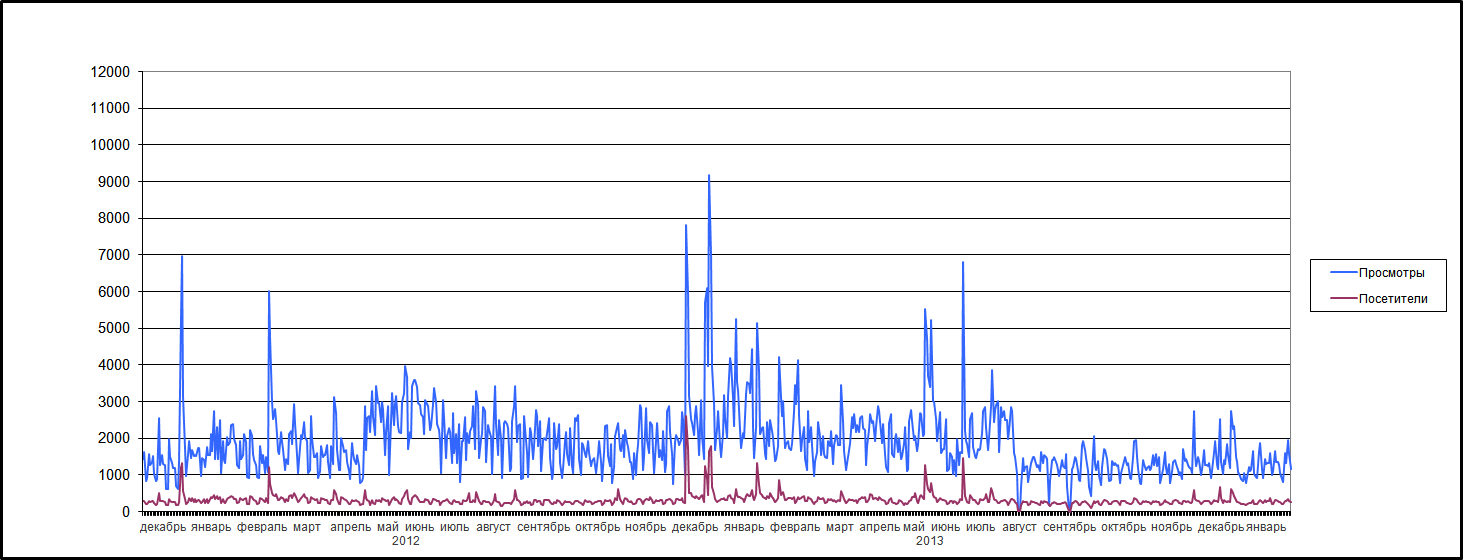Select the май label above the 2012 year
Viewport: 1463px width, 560px height.
pyautogui.click(x=388, y=527)
